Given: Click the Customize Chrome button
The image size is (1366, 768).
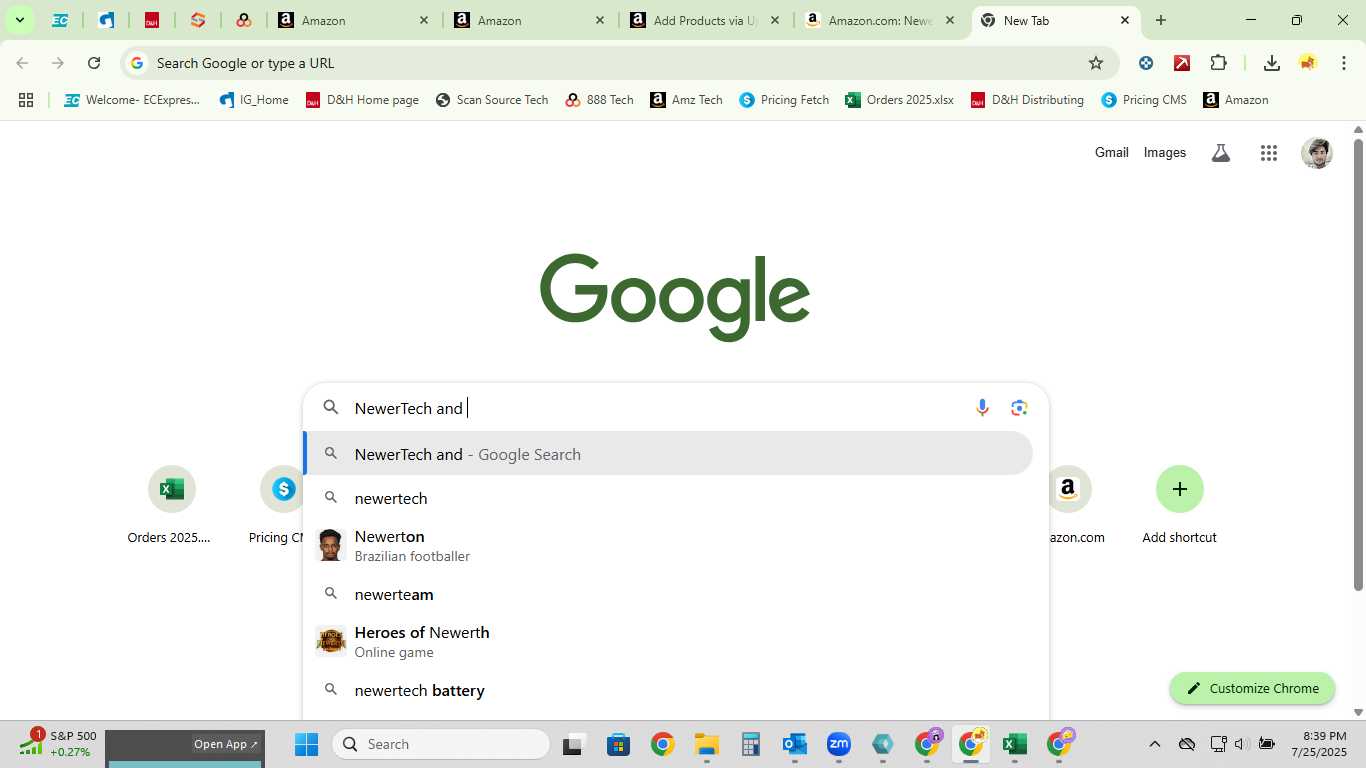Looking at the screenshot, I should (1252, 688).
